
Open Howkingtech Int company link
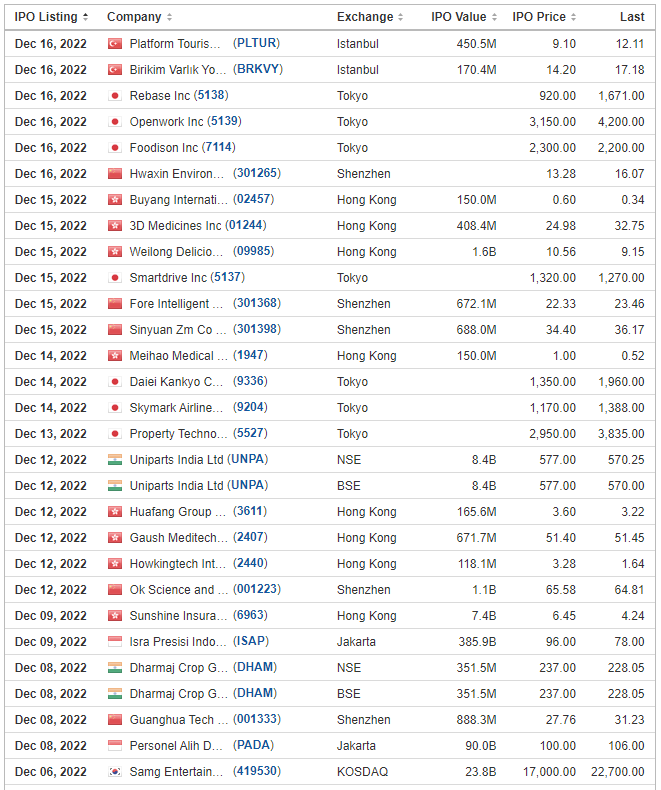coord(177,564)
